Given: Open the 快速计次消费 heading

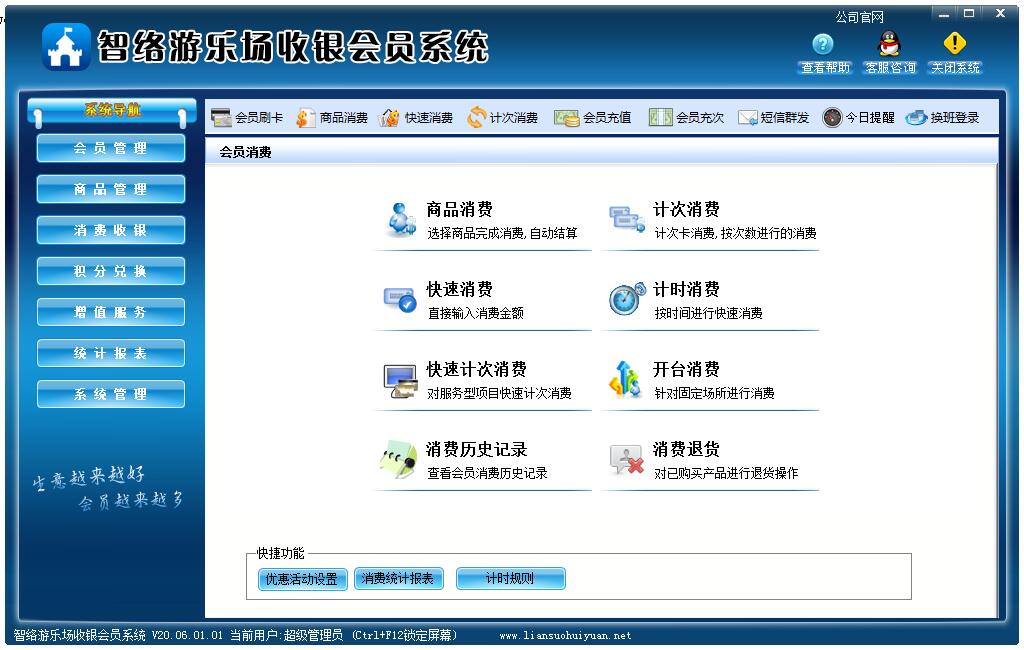Looking at the screenshot, I should tap(477, 370).
